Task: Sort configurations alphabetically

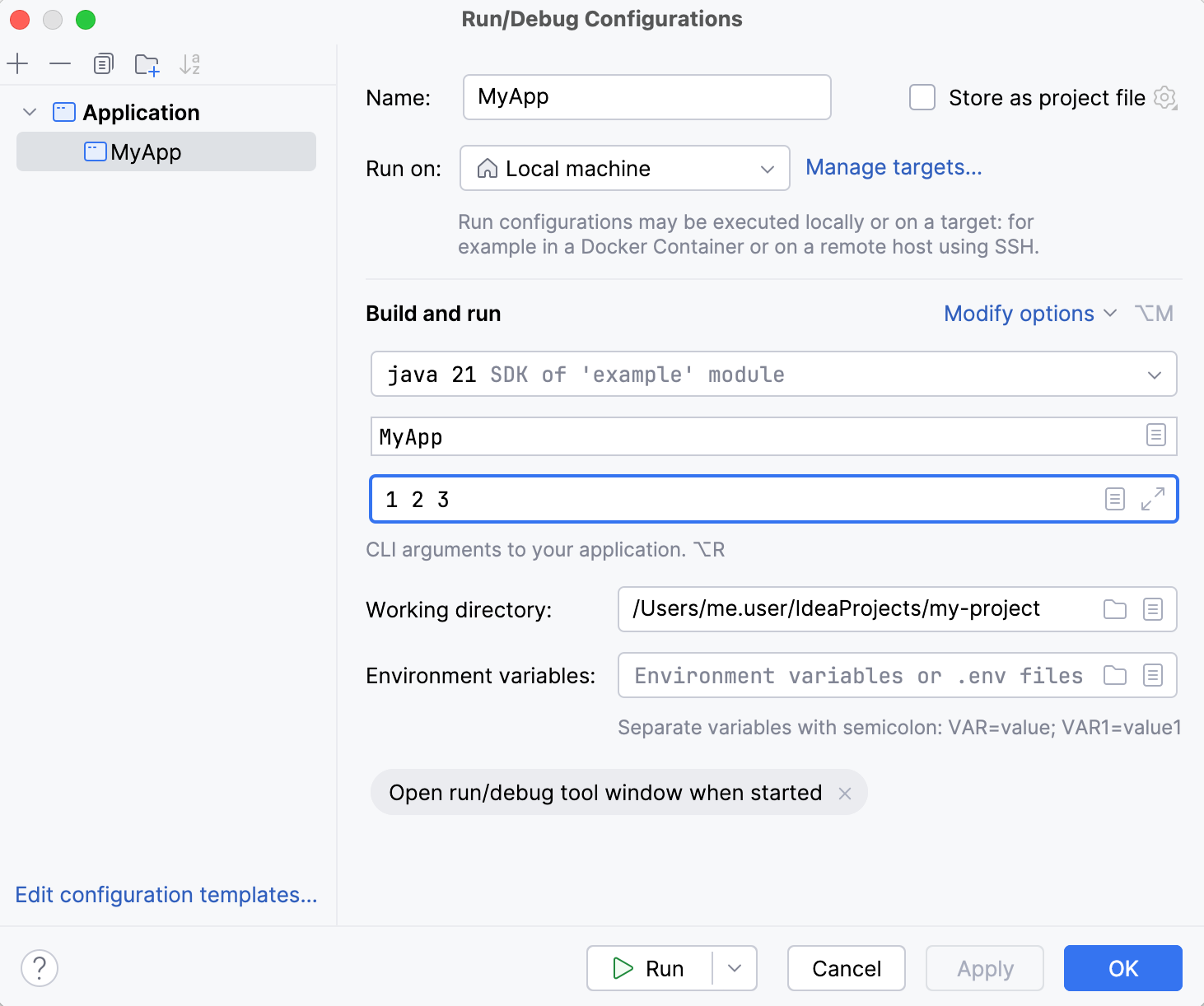Action: tap(190, 63)
